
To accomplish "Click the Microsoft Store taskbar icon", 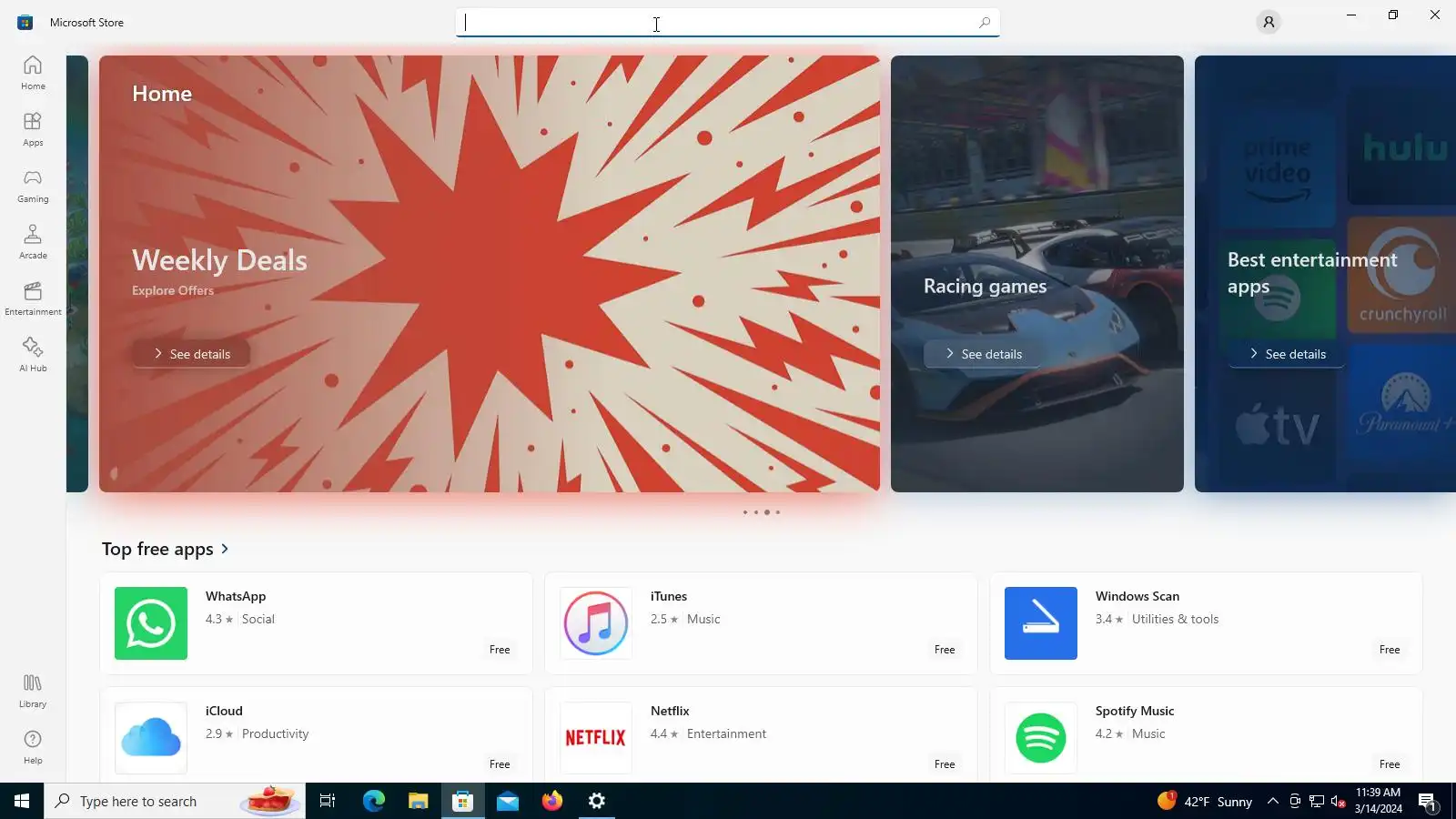I will click(x=462, y=801).
